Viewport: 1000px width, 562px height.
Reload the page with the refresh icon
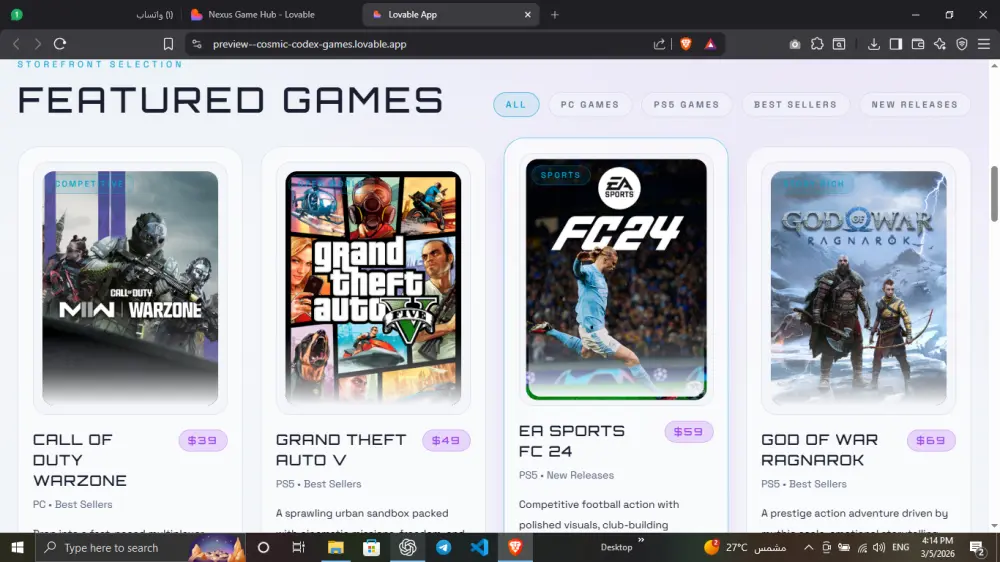point(60,44)
